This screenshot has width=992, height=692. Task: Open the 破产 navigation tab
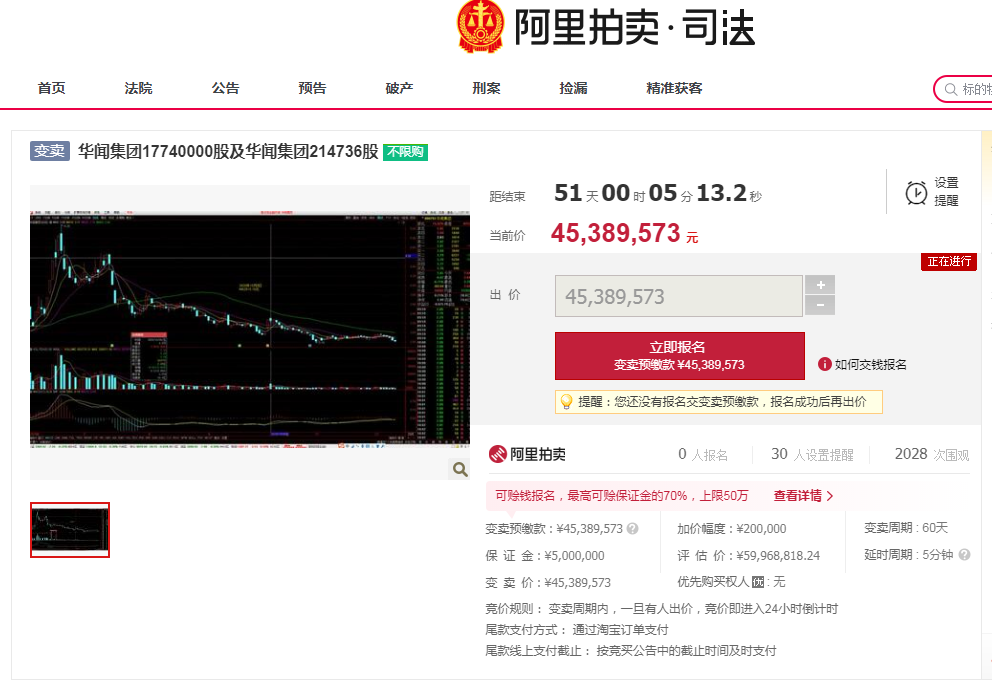399,88
